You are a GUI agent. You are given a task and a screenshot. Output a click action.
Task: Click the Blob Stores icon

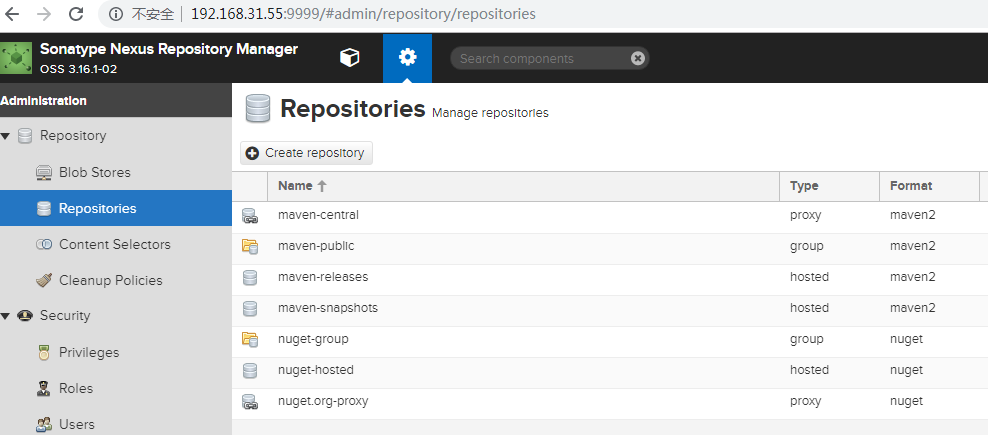pos(43,173)
